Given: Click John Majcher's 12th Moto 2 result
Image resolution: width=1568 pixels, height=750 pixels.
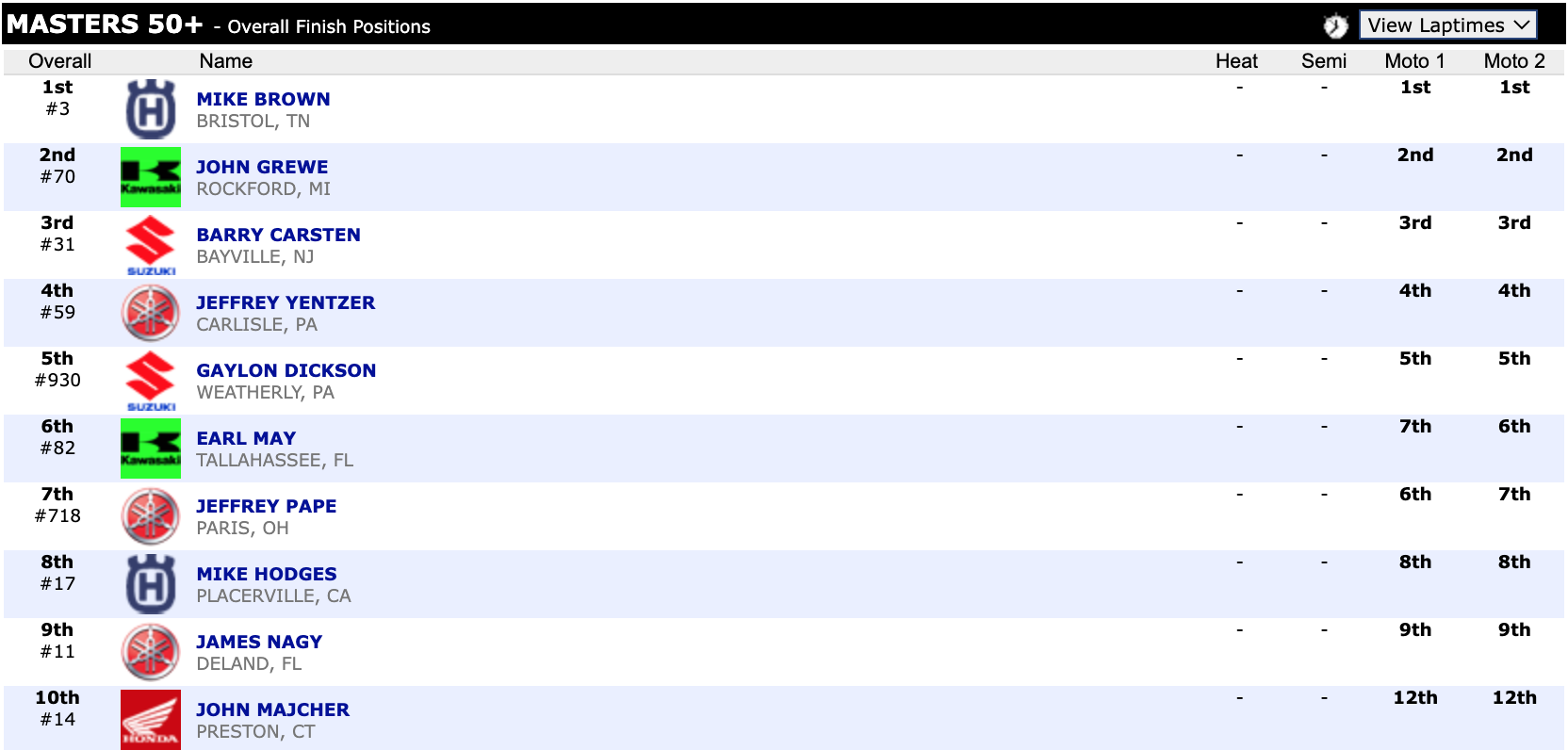Looking at the screenshot, I should 1514,698.
